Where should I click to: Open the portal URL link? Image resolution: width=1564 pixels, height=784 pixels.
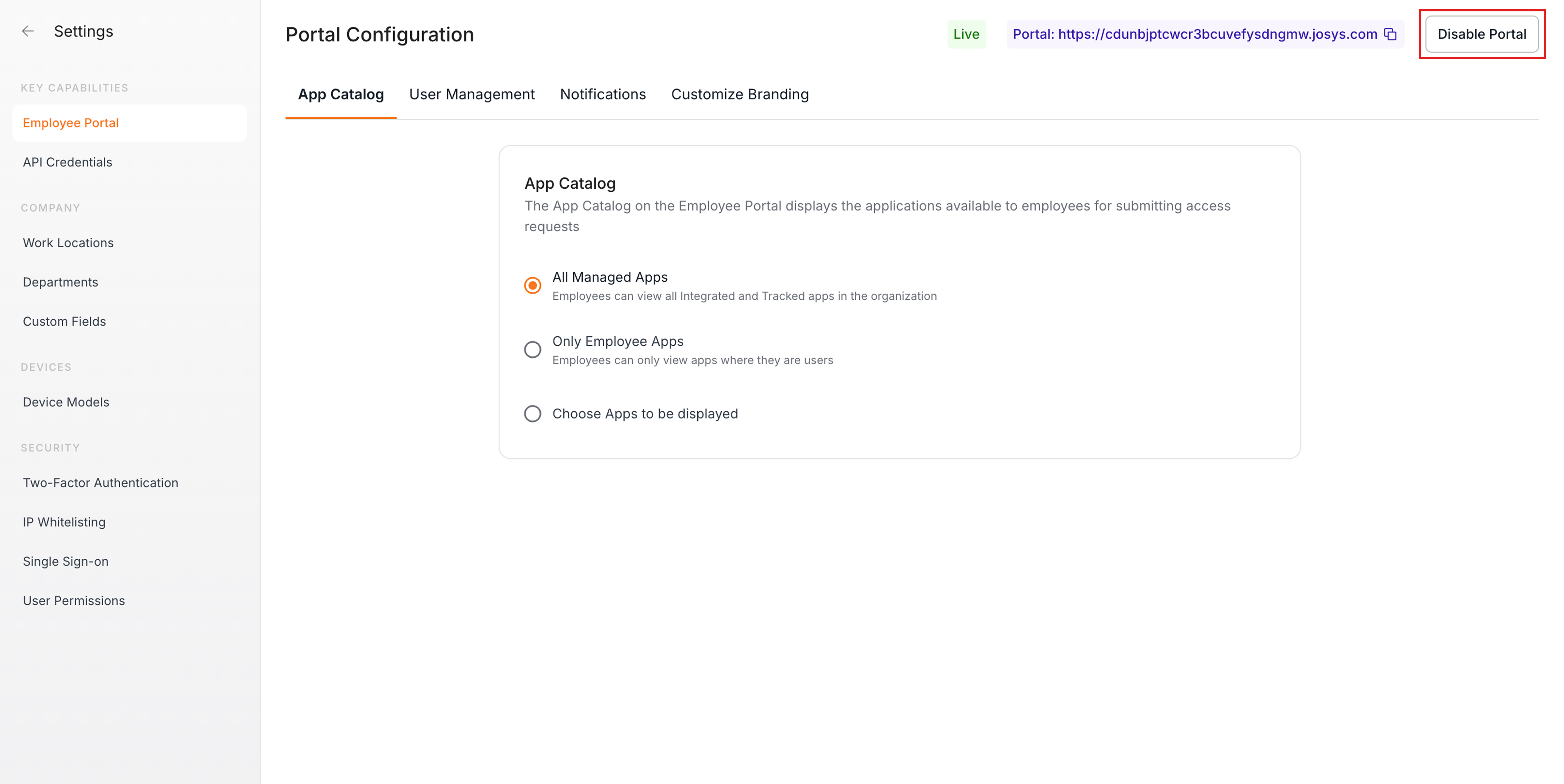[x=1195, y=34]
